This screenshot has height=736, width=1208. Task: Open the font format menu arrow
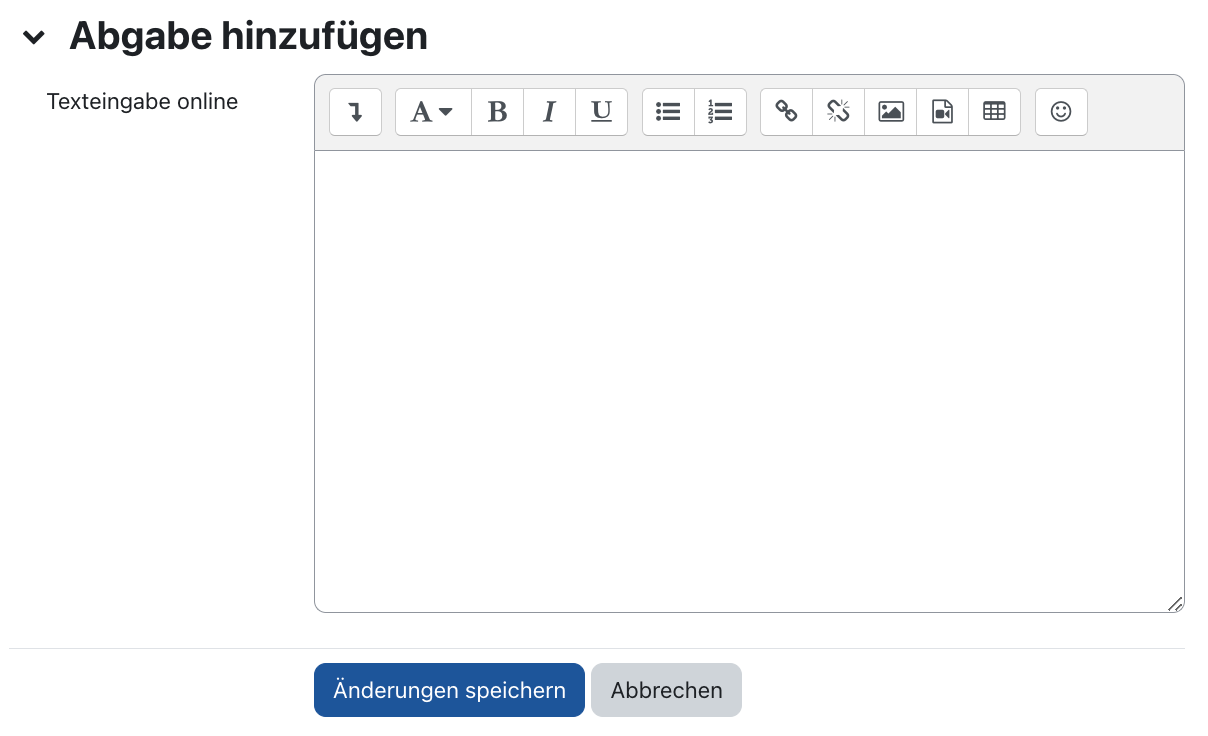[445, 112]
